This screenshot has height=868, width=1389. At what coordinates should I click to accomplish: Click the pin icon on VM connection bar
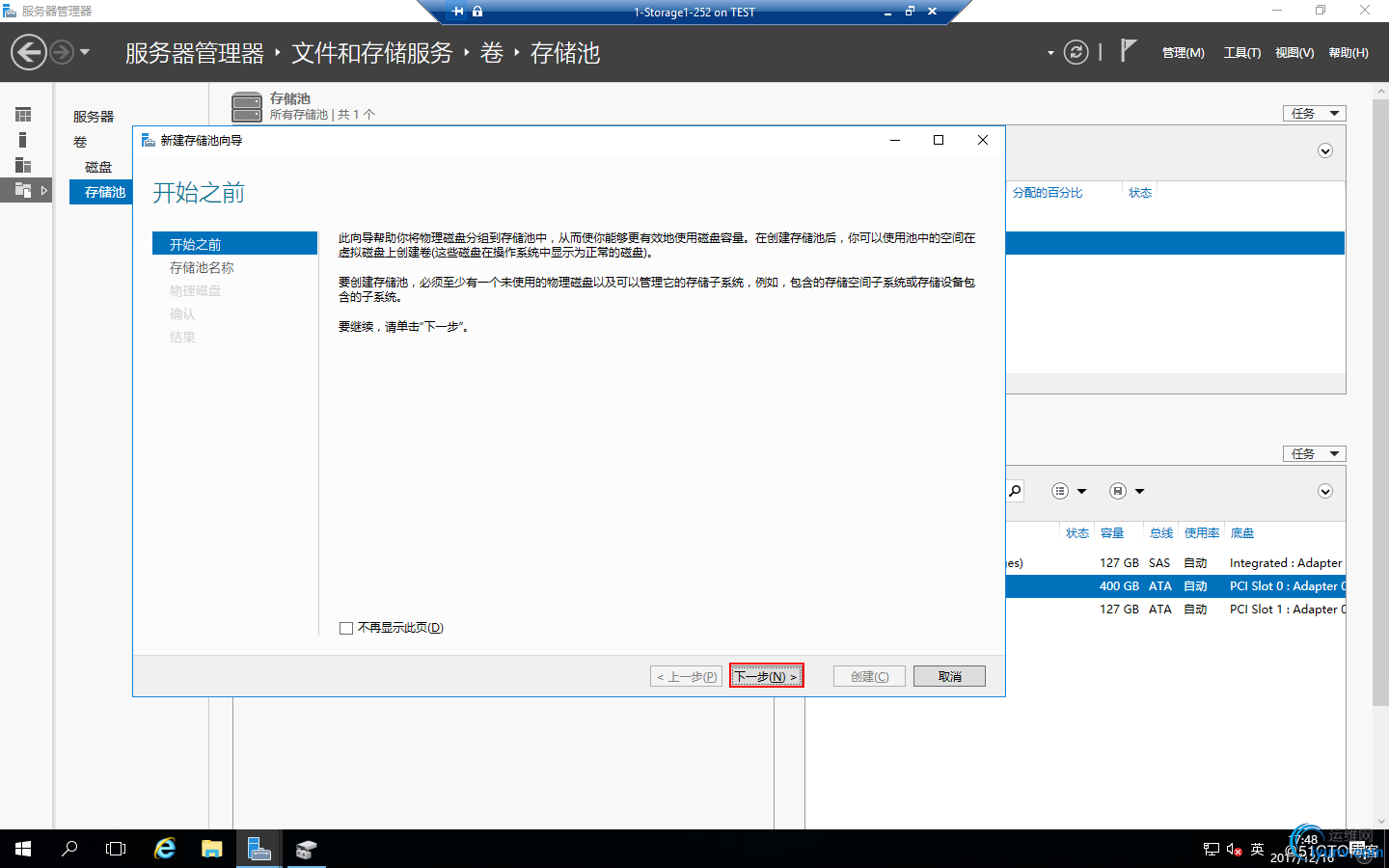(457, 12)
